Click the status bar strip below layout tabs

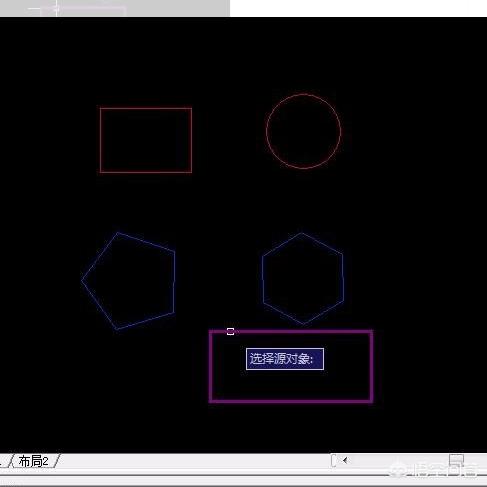[x=243, y=480]
